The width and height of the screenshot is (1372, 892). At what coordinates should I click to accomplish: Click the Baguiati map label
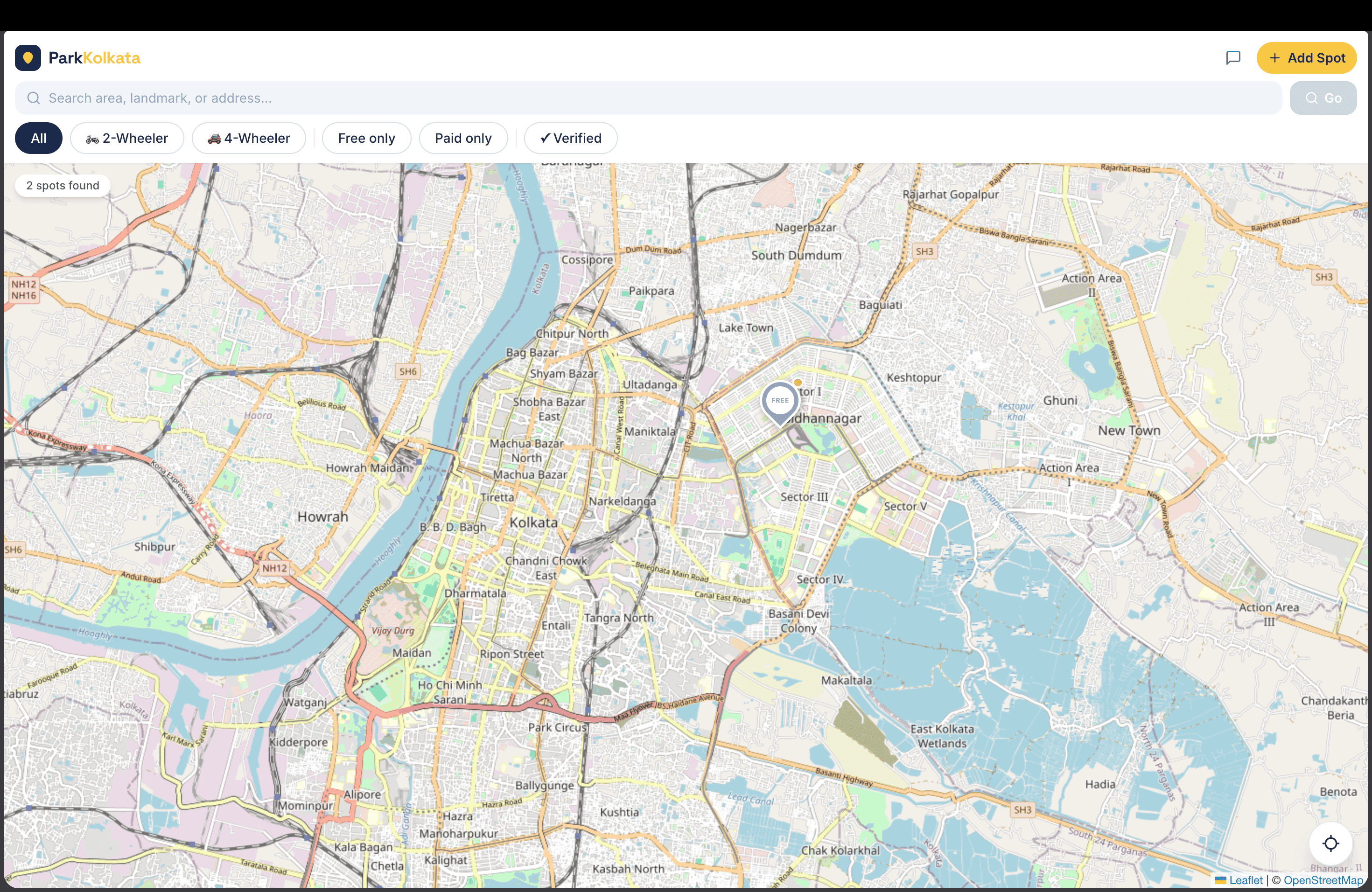(x=880, y=305)
